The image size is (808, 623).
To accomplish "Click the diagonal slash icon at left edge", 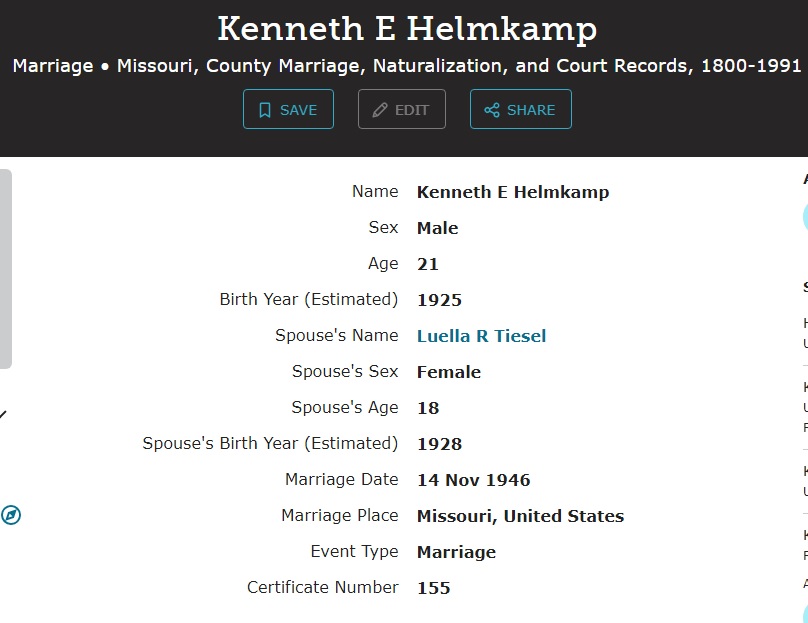I will click(3, 414).
